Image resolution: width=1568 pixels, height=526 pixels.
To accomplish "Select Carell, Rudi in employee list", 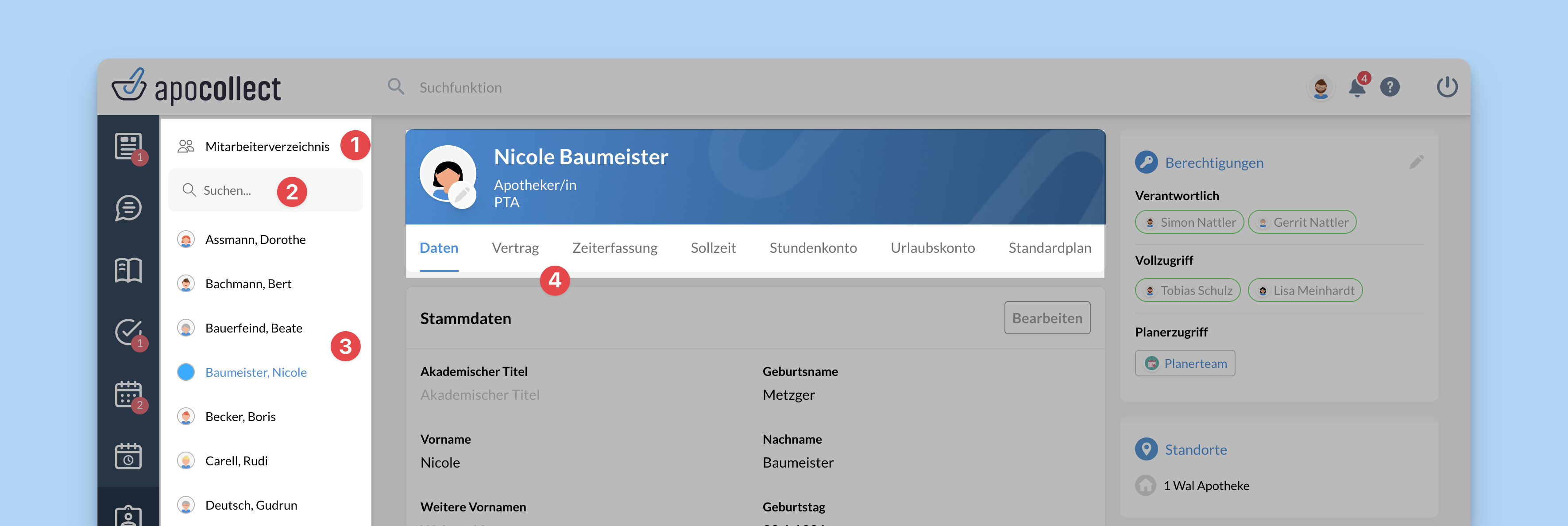I will pyautogui.click(x=266, y=461).
